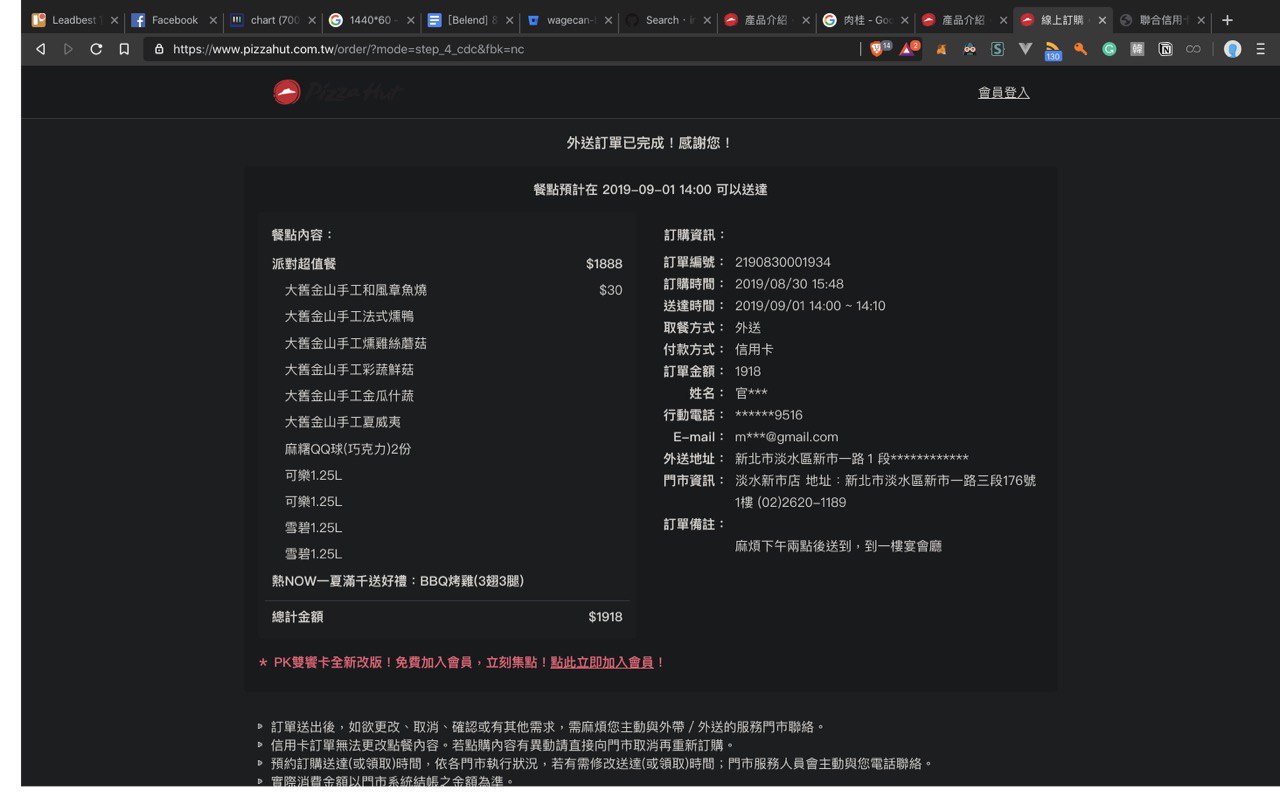This screenshot has height=811, width=1280.
Task: Go back to previous page
Action: tap(40, 49)
